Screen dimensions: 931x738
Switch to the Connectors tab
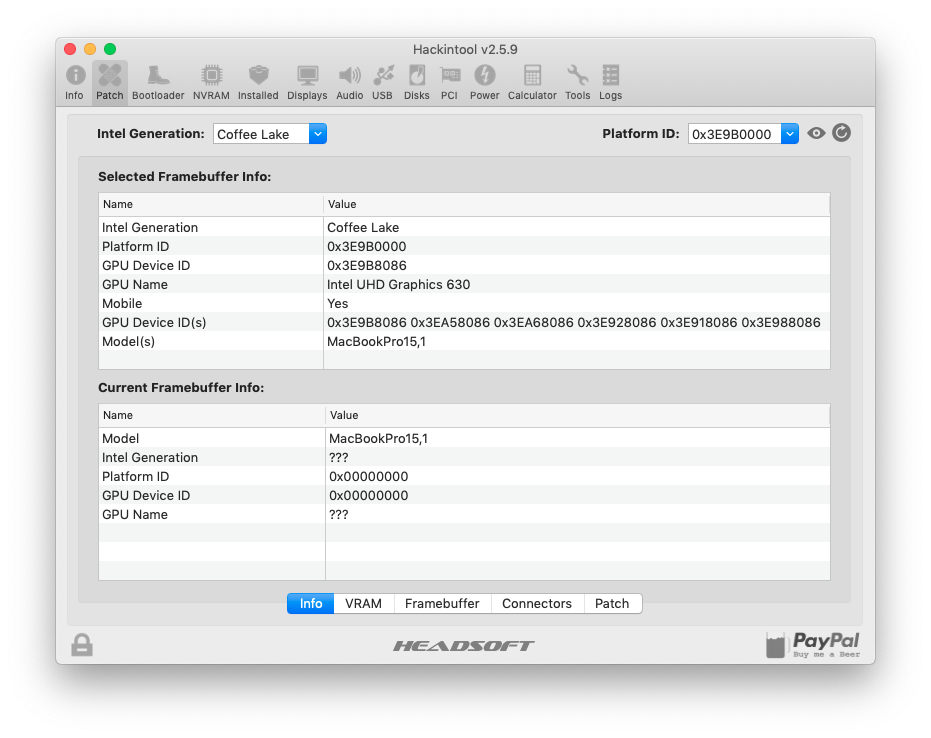[537, 603]
